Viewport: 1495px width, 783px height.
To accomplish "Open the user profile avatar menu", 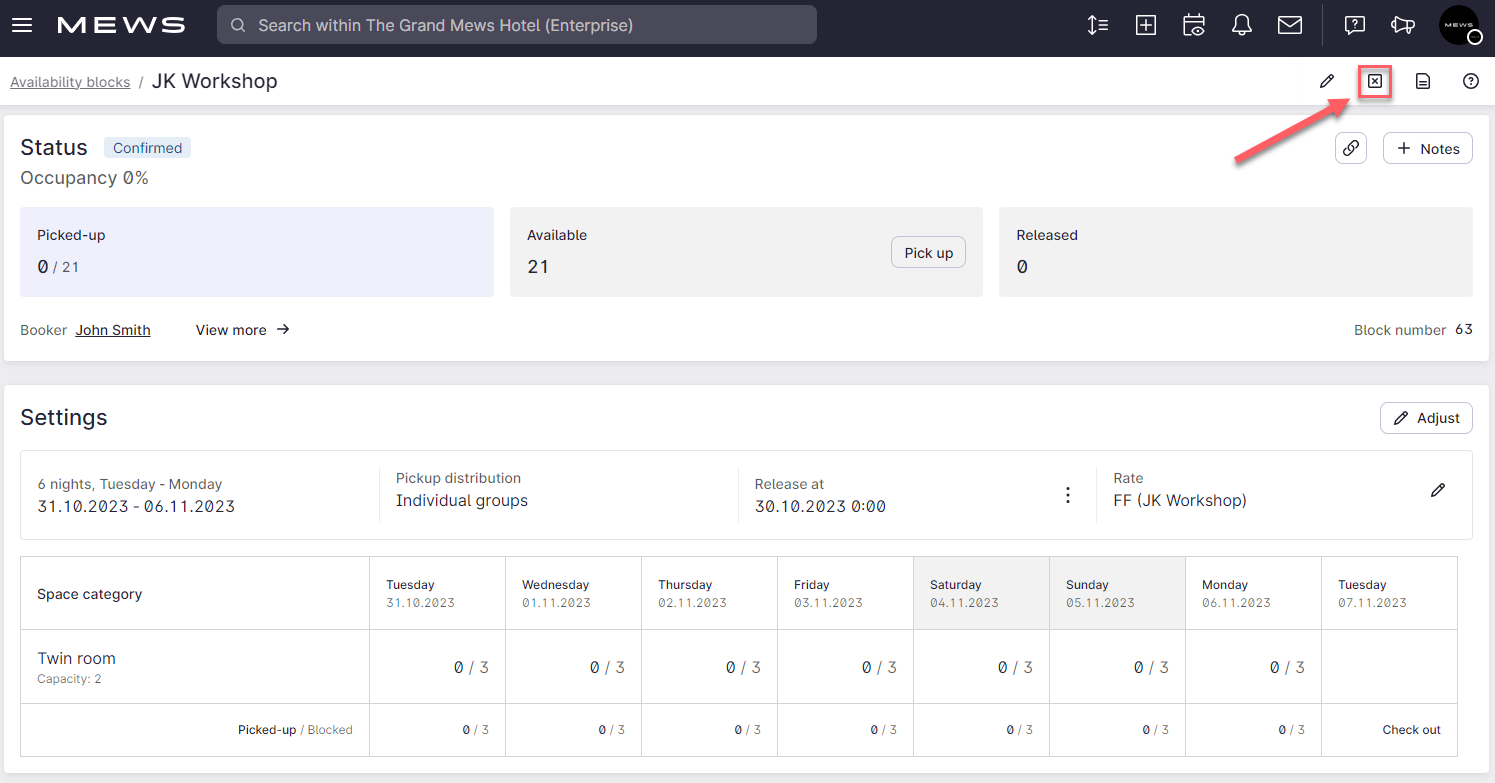I will coord(1459,25).
